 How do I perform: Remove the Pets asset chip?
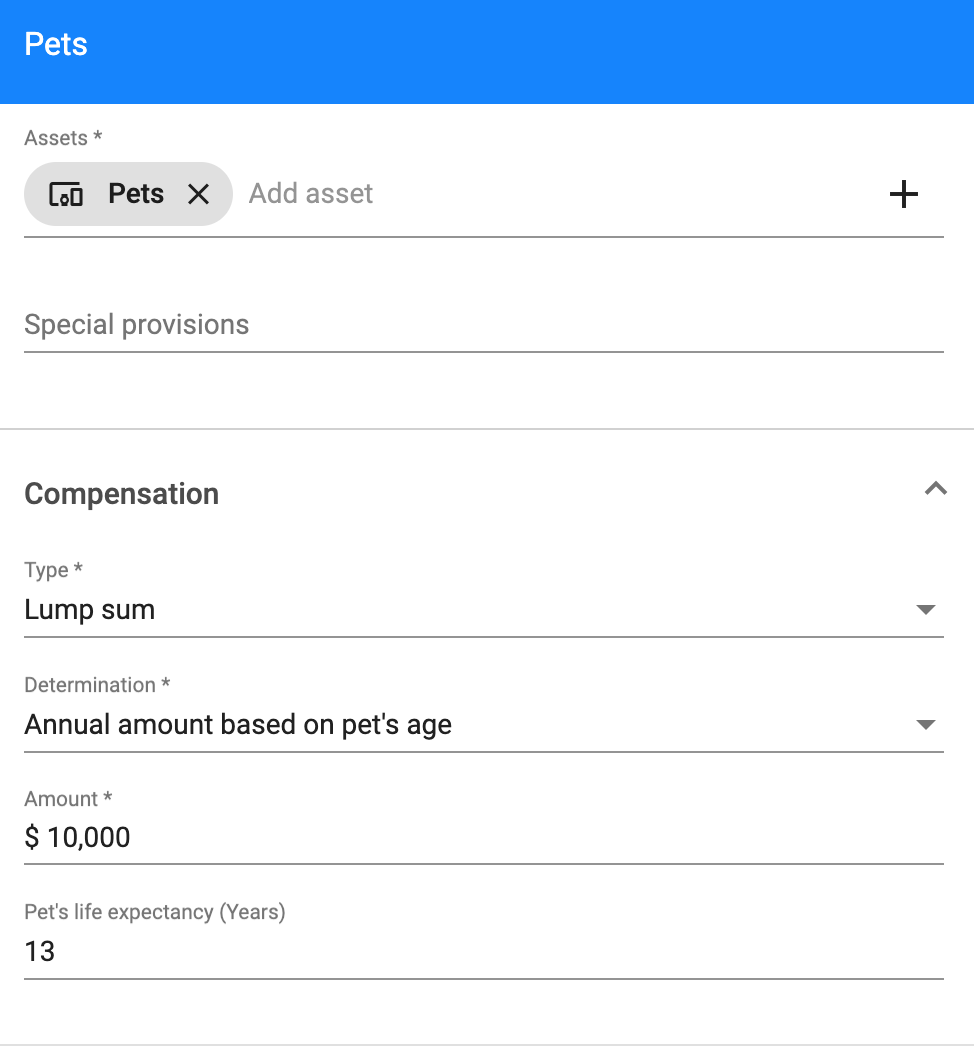[199, 194]
